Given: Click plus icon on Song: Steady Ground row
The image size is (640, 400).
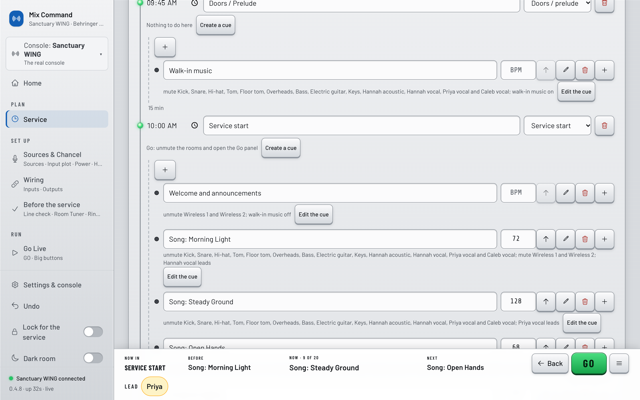Looking at the screenshot, I should 604,302.
